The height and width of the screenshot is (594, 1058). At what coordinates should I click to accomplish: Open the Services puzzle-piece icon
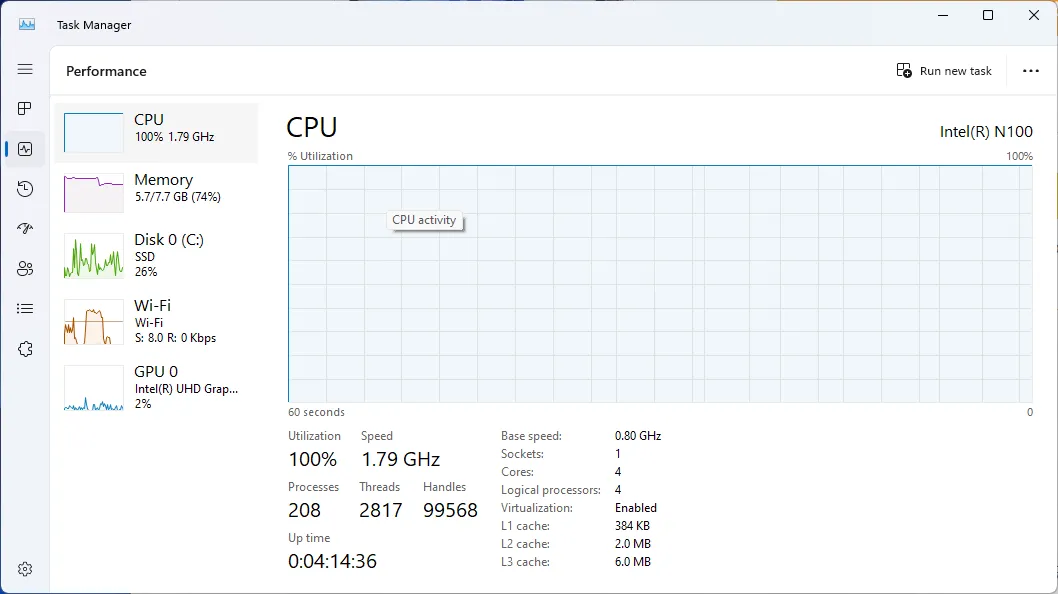point(25,349)
